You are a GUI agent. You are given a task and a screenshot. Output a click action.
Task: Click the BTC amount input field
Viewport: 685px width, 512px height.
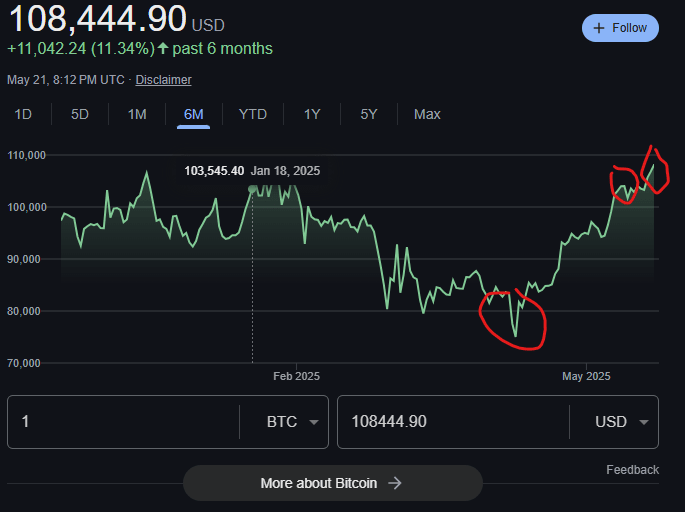124,422
